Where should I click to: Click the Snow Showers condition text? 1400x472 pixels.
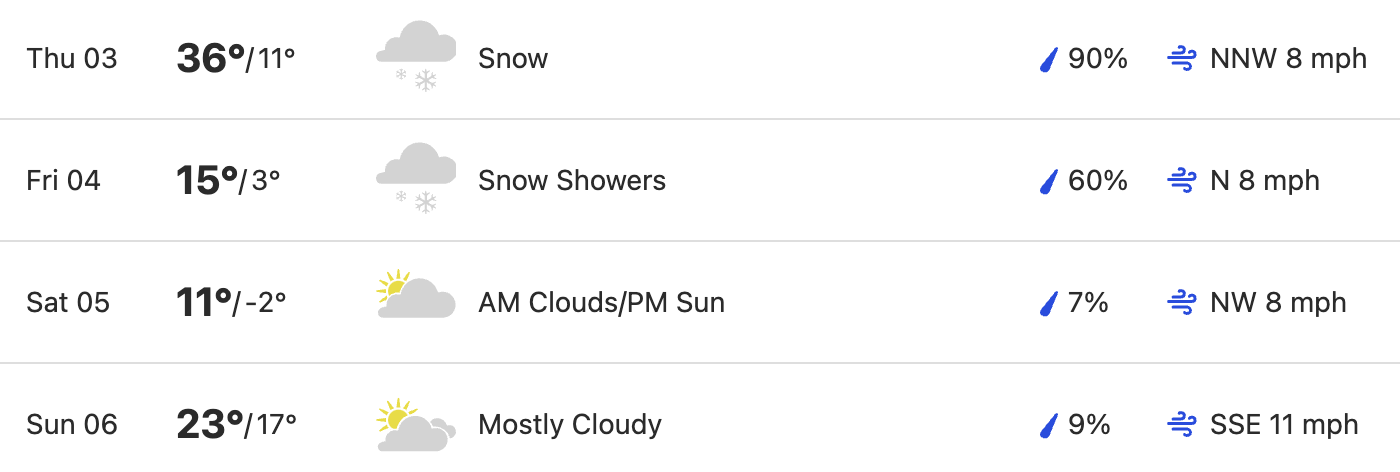572,181
